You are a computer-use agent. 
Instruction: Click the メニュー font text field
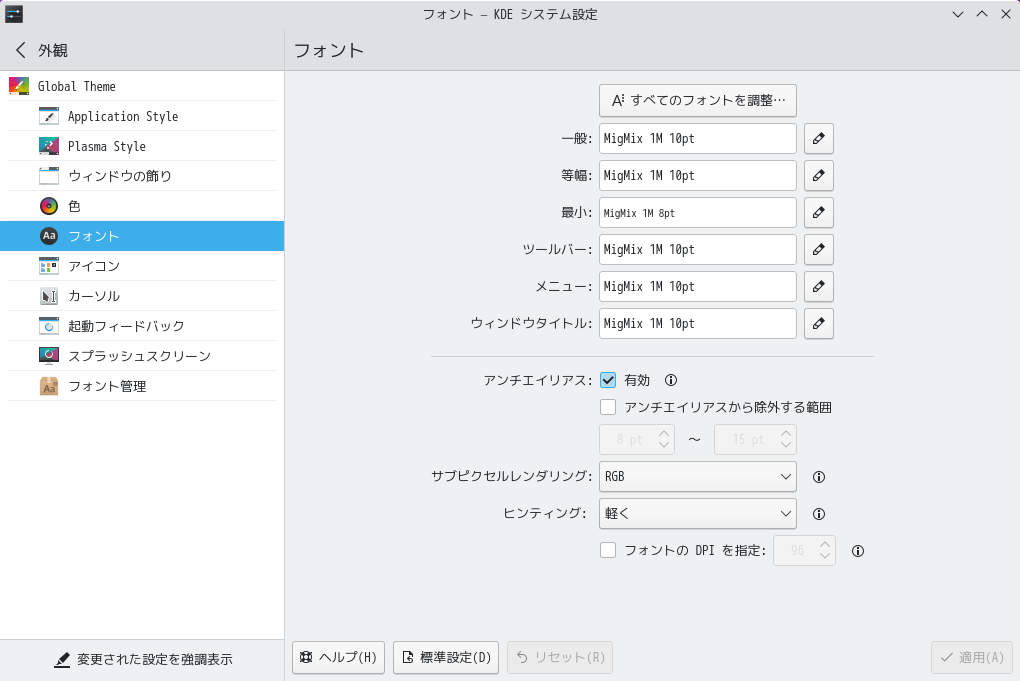tap(697, 287)
